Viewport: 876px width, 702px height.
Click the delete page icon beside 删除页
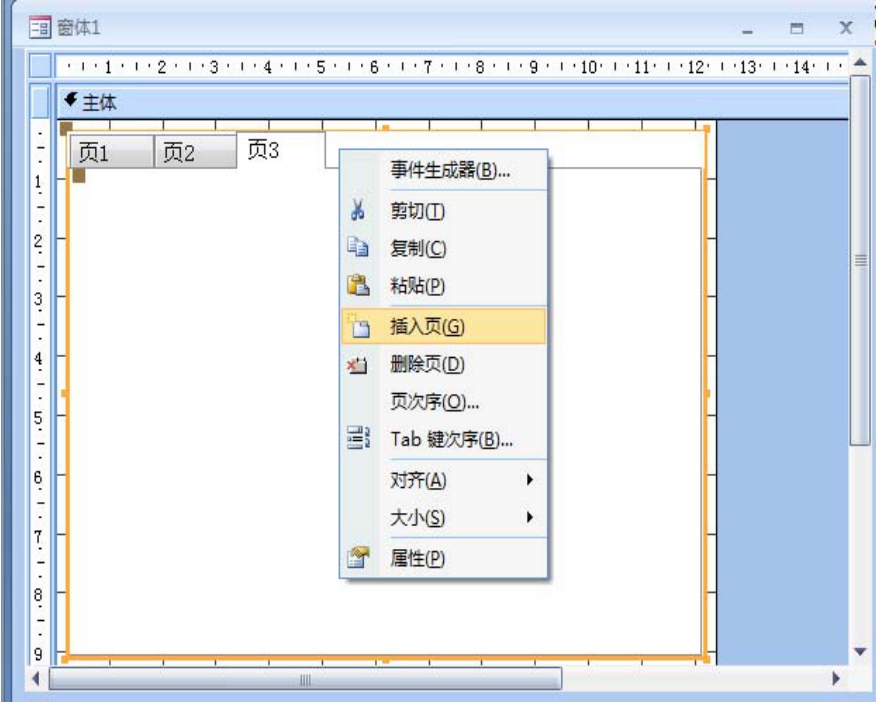[358, 365]
